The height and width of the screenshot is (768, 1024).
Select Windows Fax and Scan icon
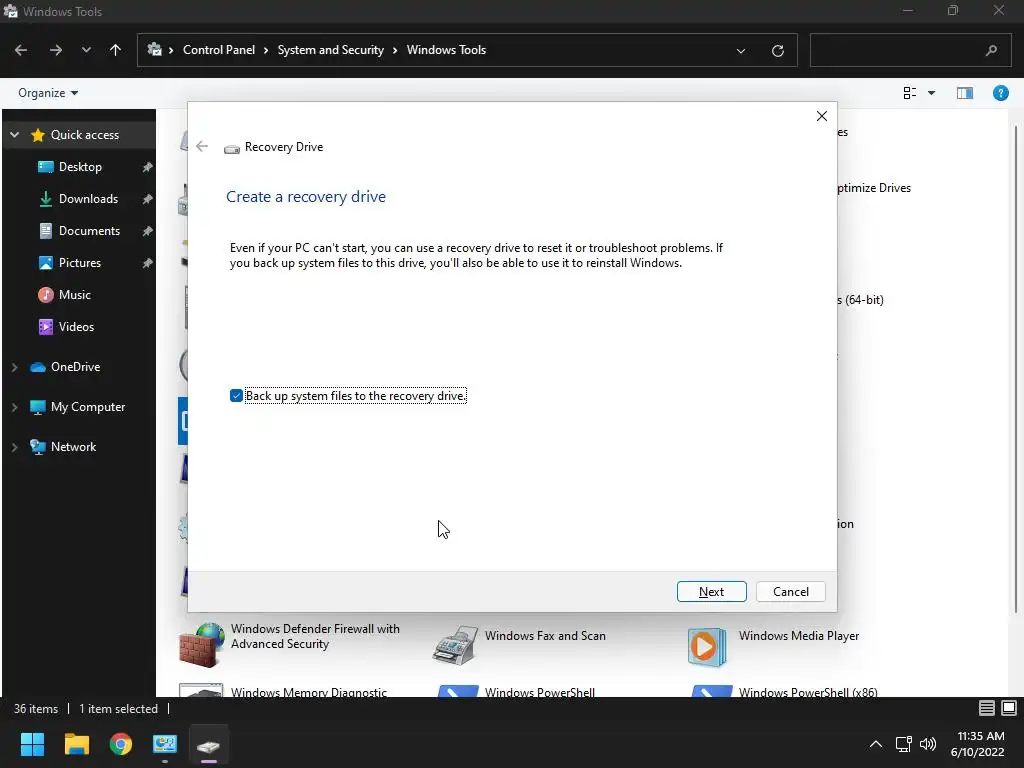[455, 645]
